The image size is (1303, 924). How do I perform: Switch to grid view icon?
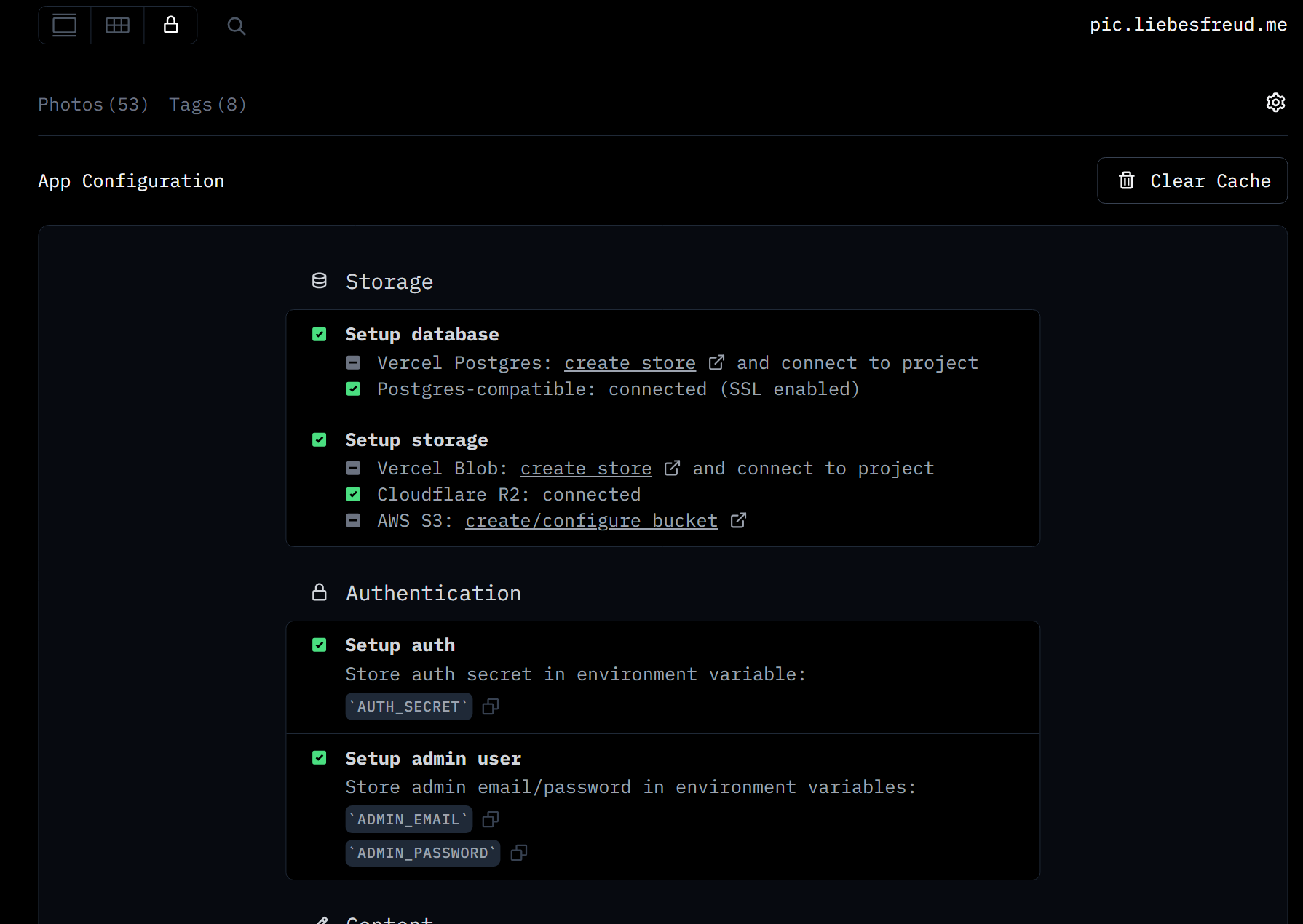point(117,25)
